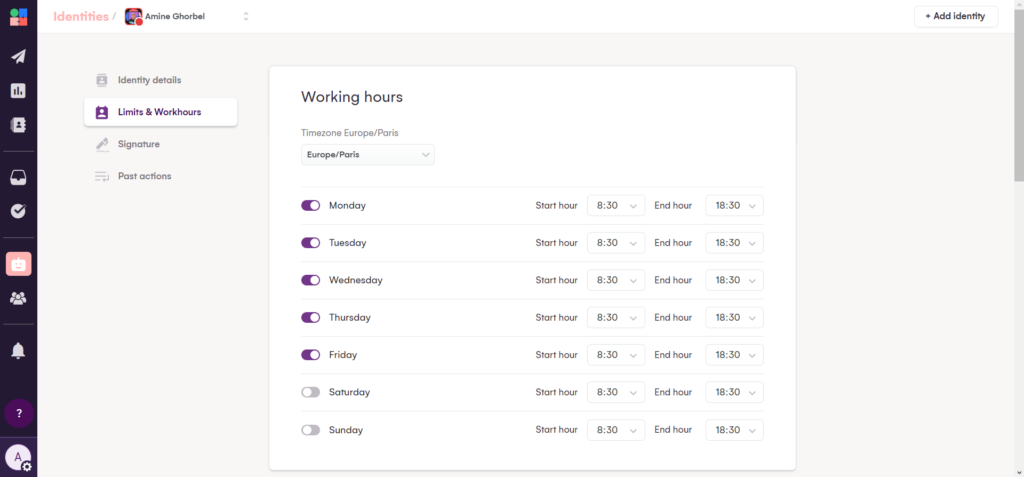Expand the Europe/Paris timezone dropdown
Viewport: 1024px width, 477px height.
click(367, 155)
